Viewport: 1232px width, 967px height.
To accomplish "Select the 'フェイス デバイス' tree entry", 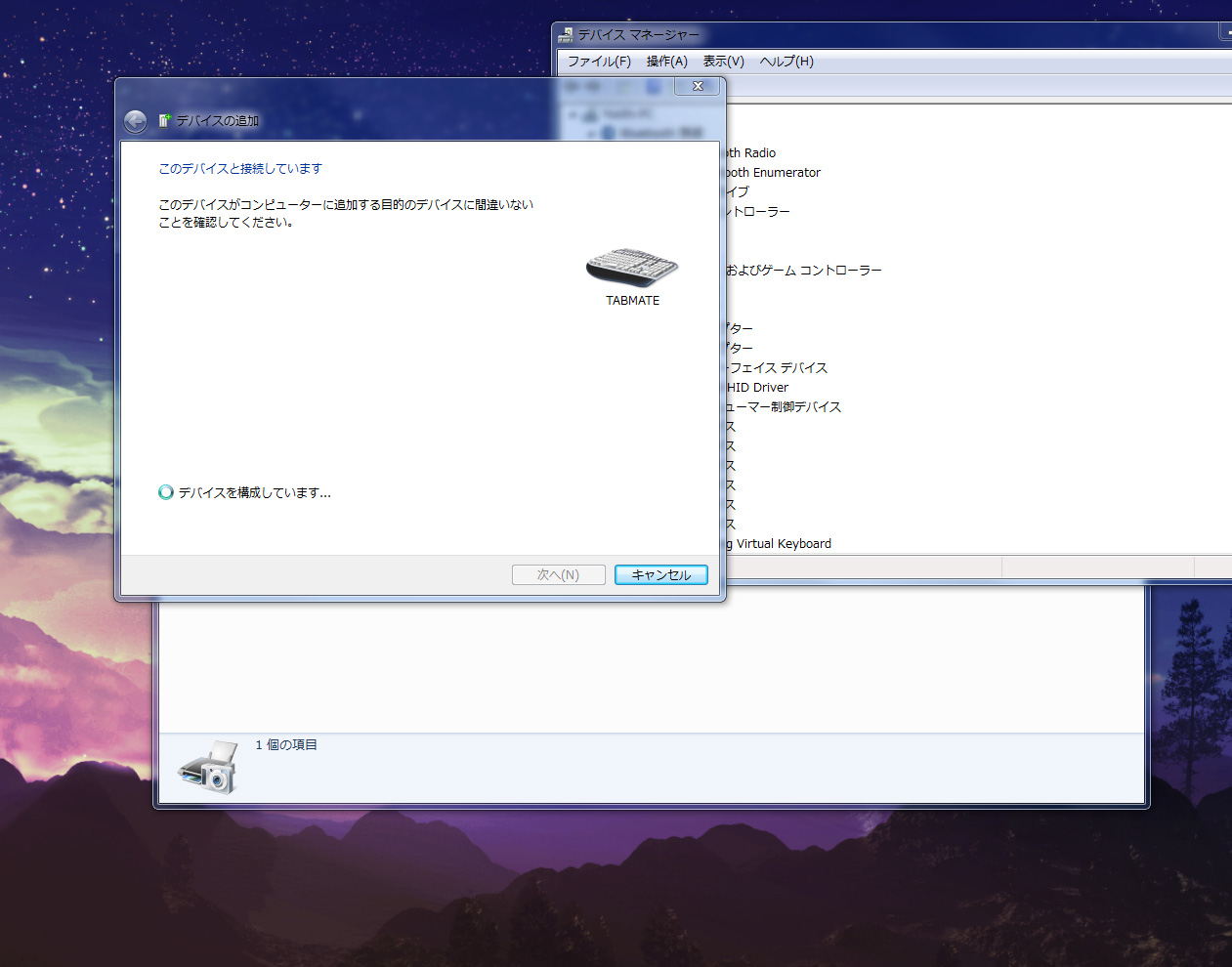I will tap(778, 367).
